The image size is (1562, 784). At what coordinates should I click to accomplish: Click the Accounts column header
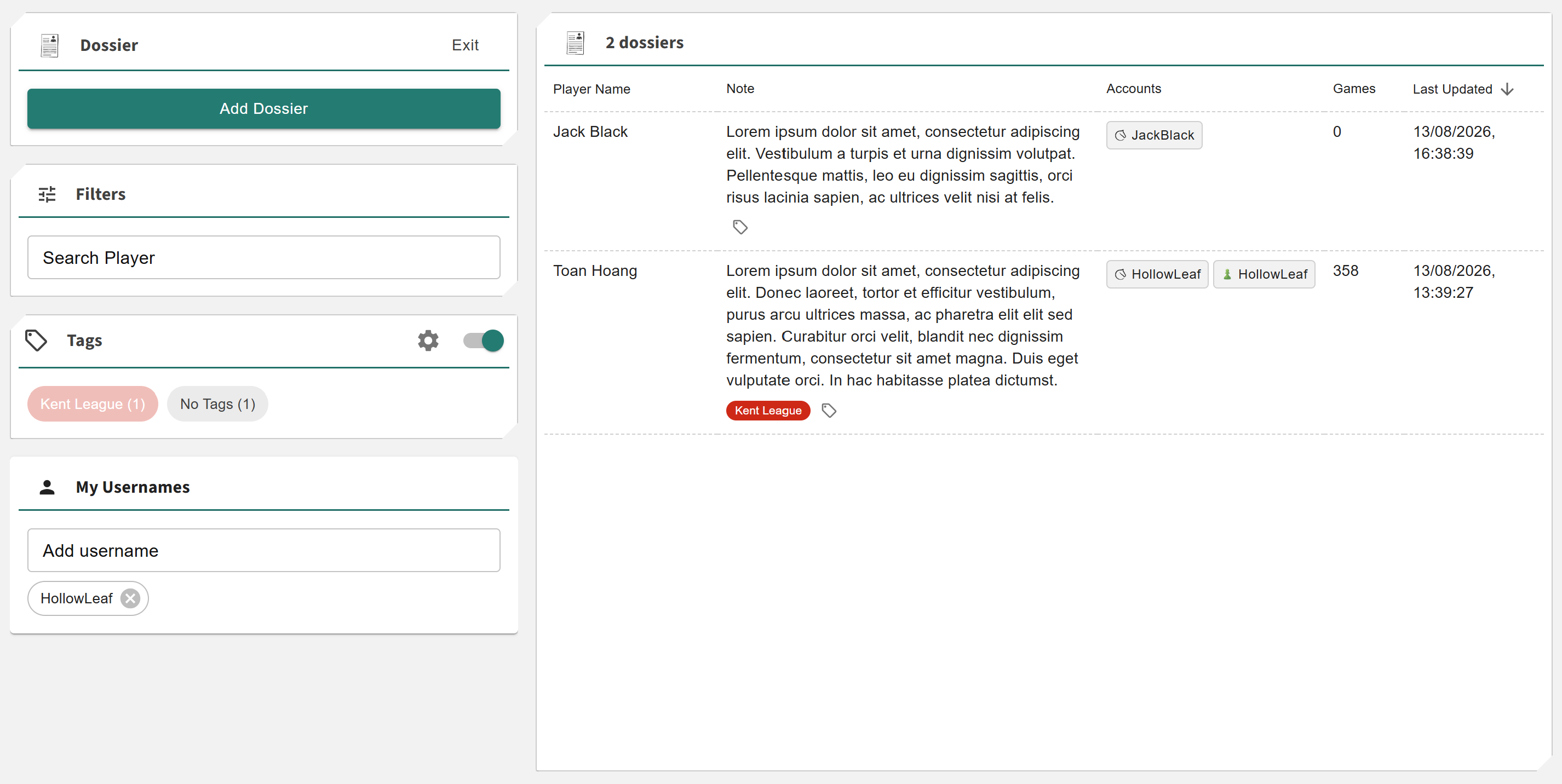coord(1133,89)
